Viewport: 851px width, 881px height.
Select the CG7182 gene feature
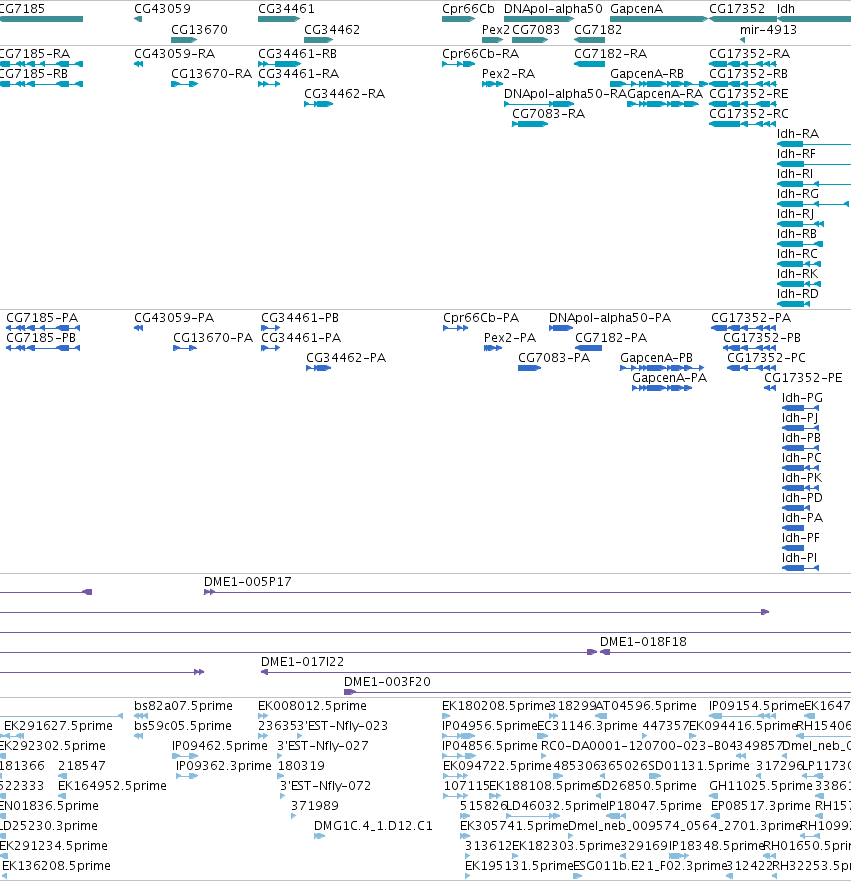point(589,40)
